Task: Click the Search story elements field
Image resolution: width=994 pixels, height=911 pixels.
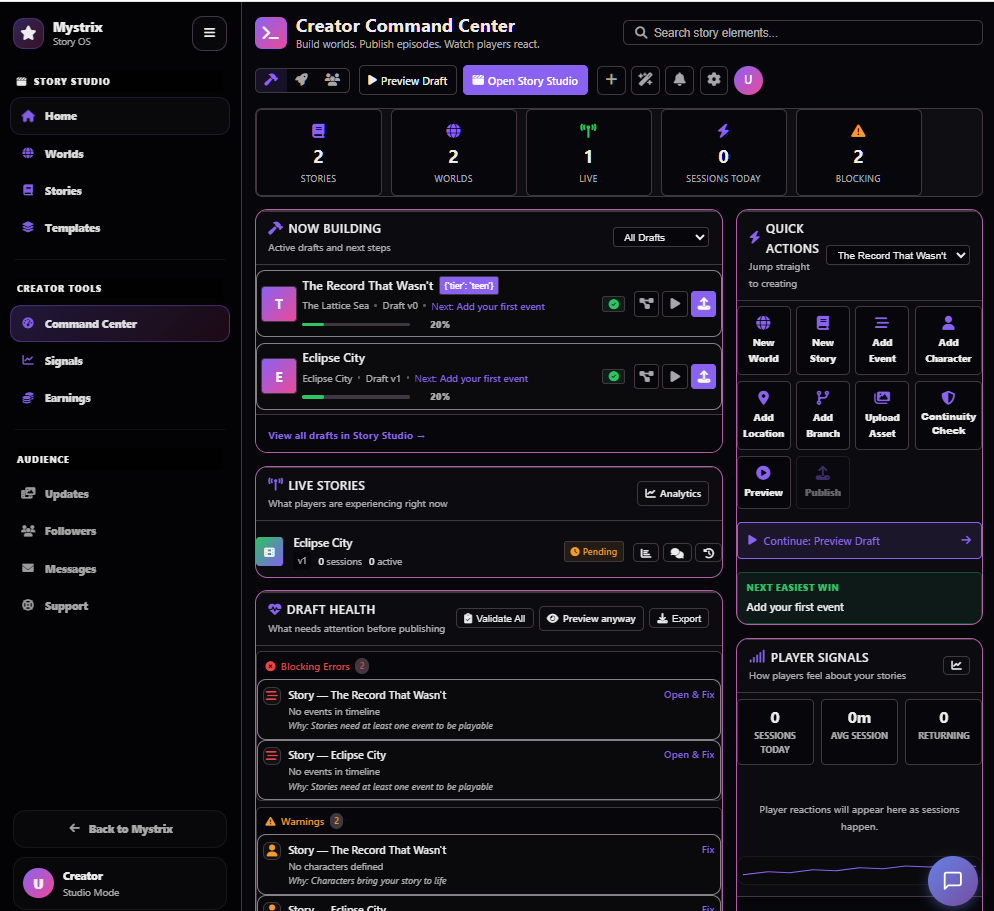Action: 802,32
